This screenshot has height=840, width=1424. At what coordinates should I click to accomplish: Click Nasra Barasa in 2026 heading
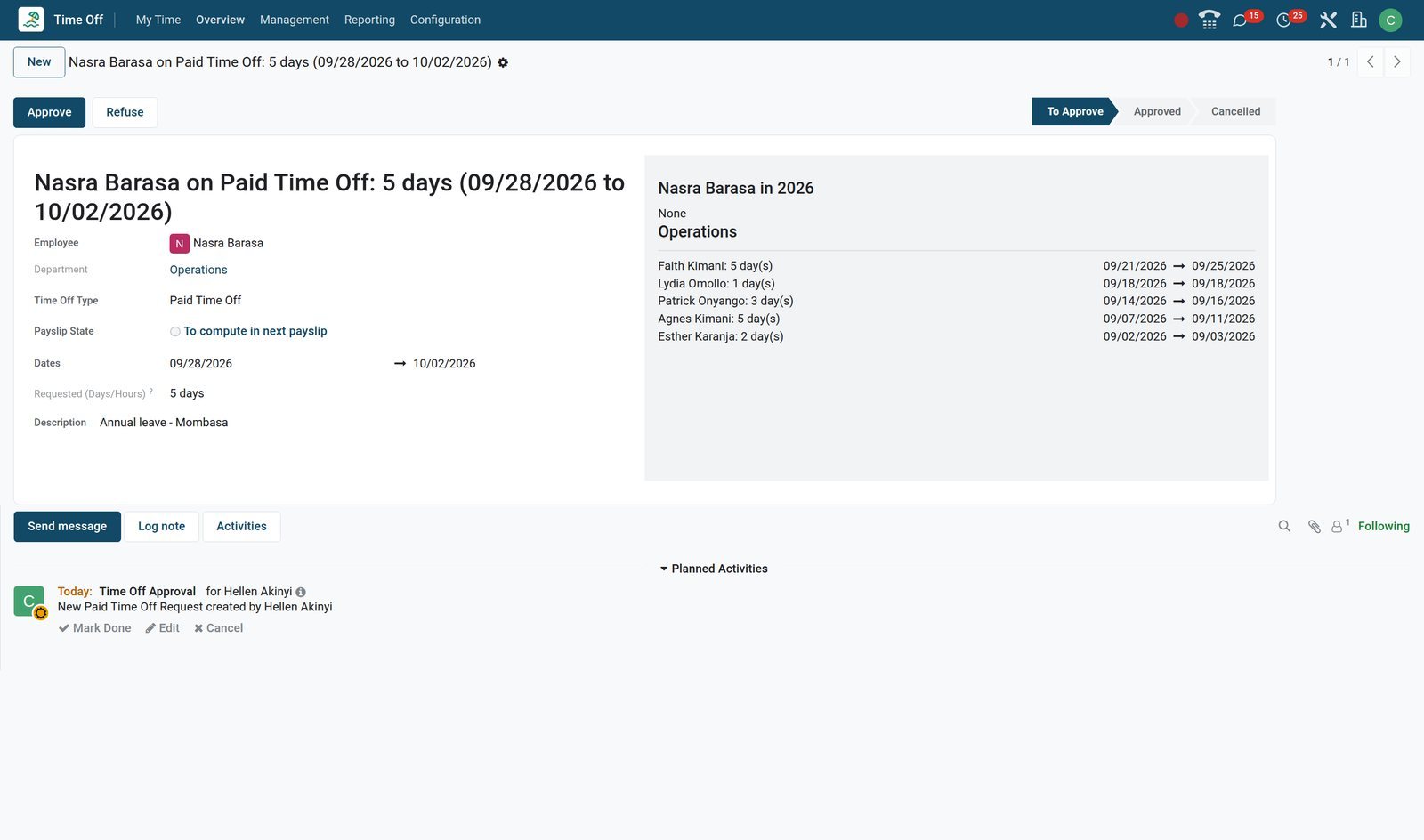point(736,189)
